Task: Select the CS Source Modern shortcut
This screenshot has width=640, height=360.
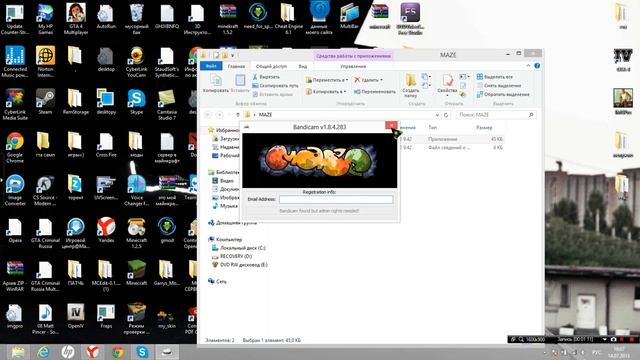Action: [45, 191]
